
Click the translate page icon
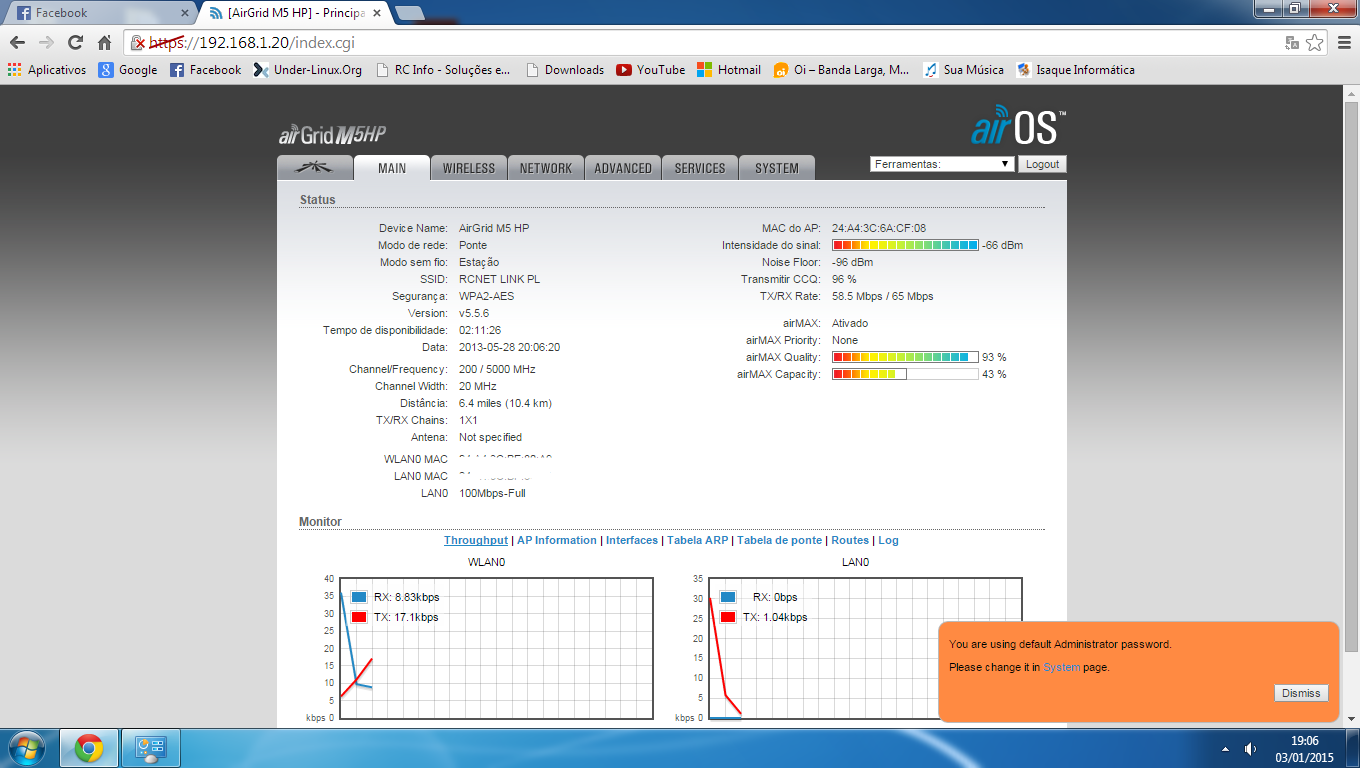coord(1292,43)
